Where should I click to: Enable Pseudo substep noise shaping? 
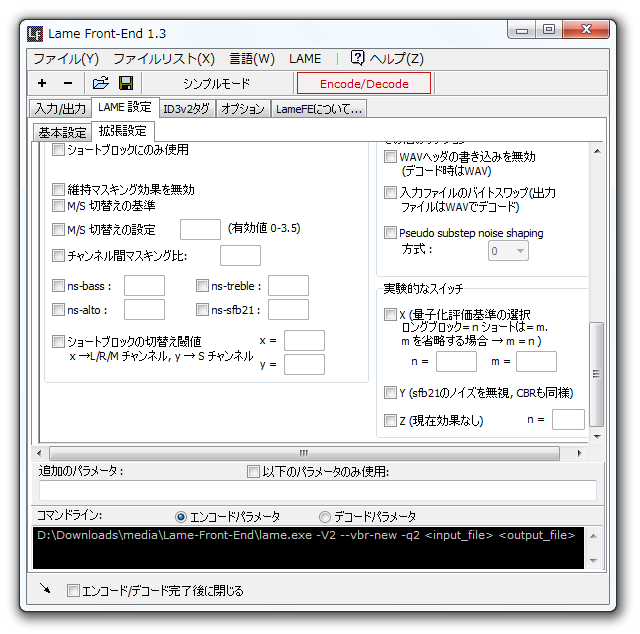[391, 233]
